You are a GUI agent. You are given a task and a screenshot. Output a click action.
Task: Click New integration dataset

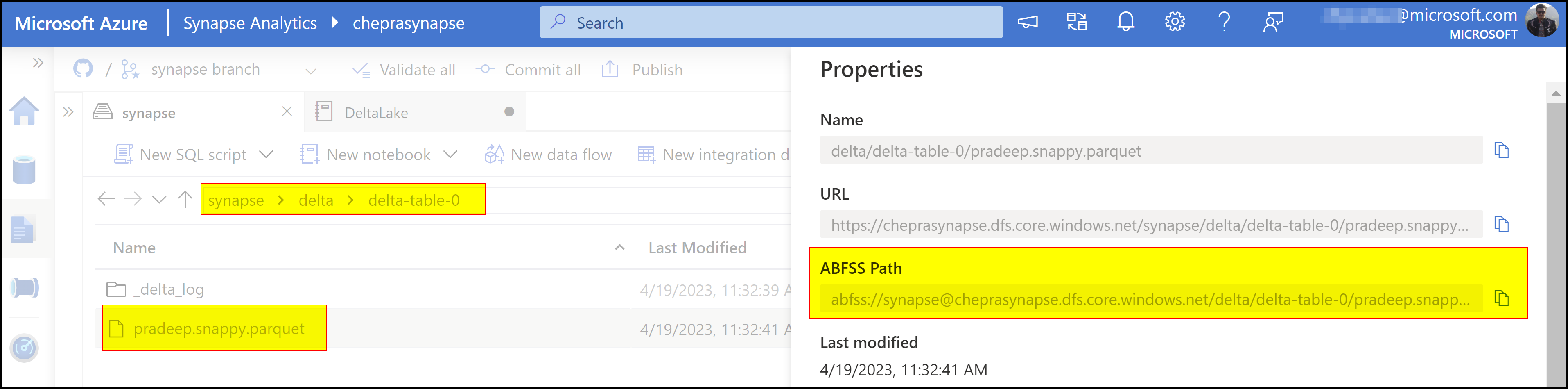coord(714,155)
